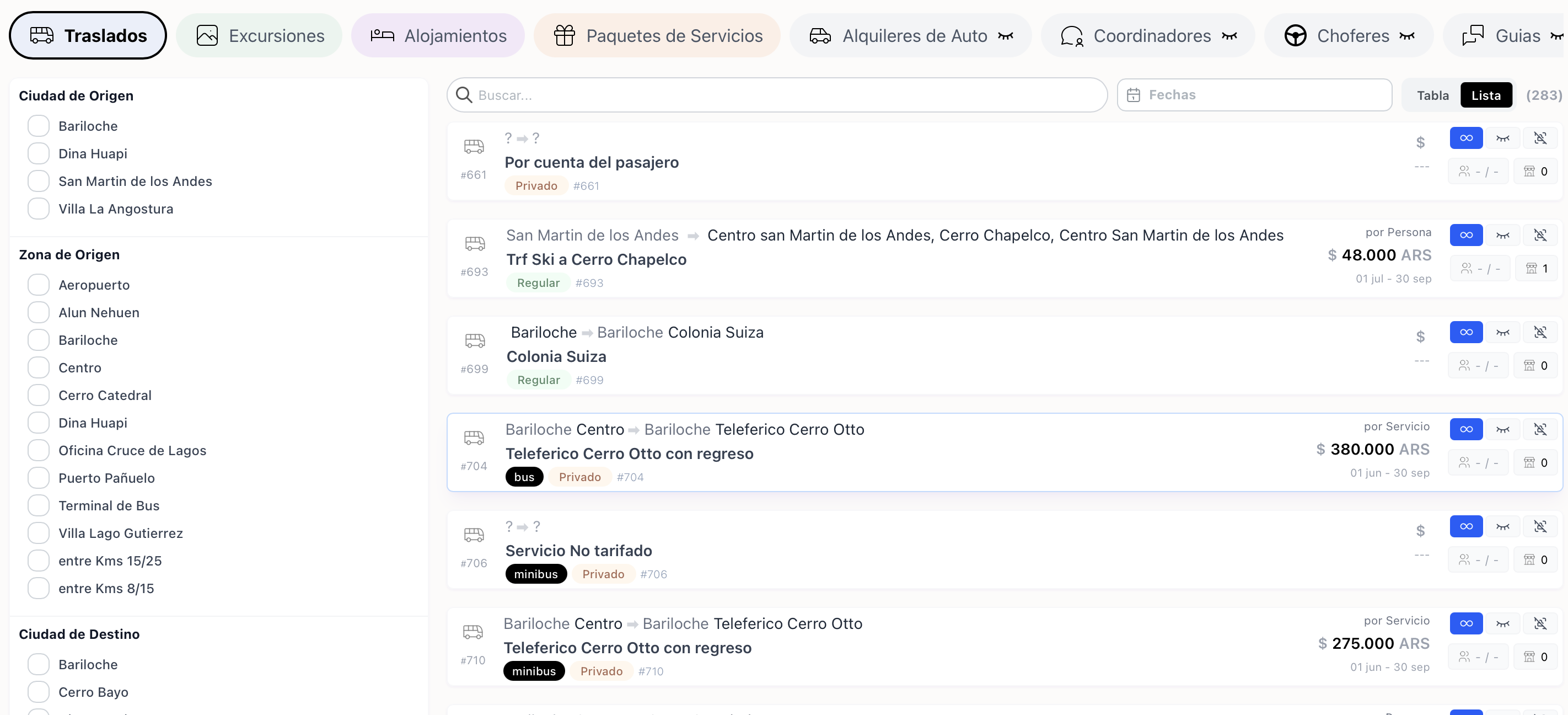Check Puerto Pañuelo origin zone
The height and width of the screenshot is (715, 1568).
pyautogui.click(x=39, y=478)
